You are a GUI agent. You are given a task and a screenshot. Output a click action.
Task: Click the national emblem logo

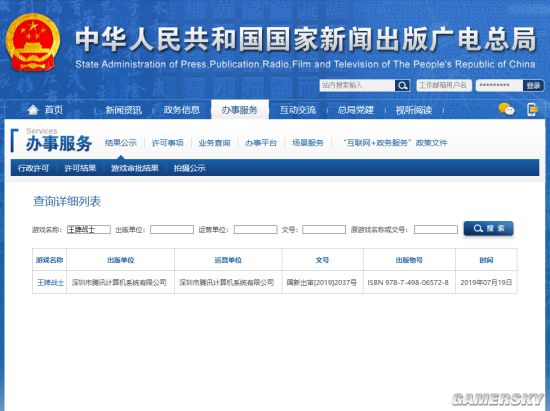(x=33, y=42)
